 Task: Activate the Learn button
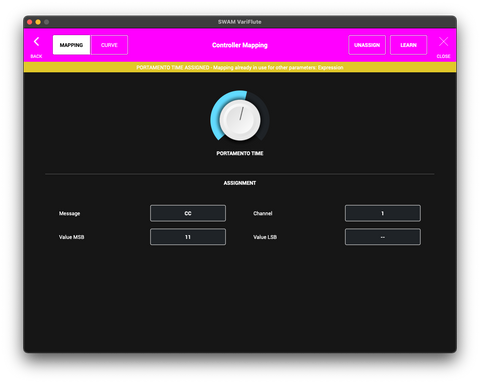408,45
